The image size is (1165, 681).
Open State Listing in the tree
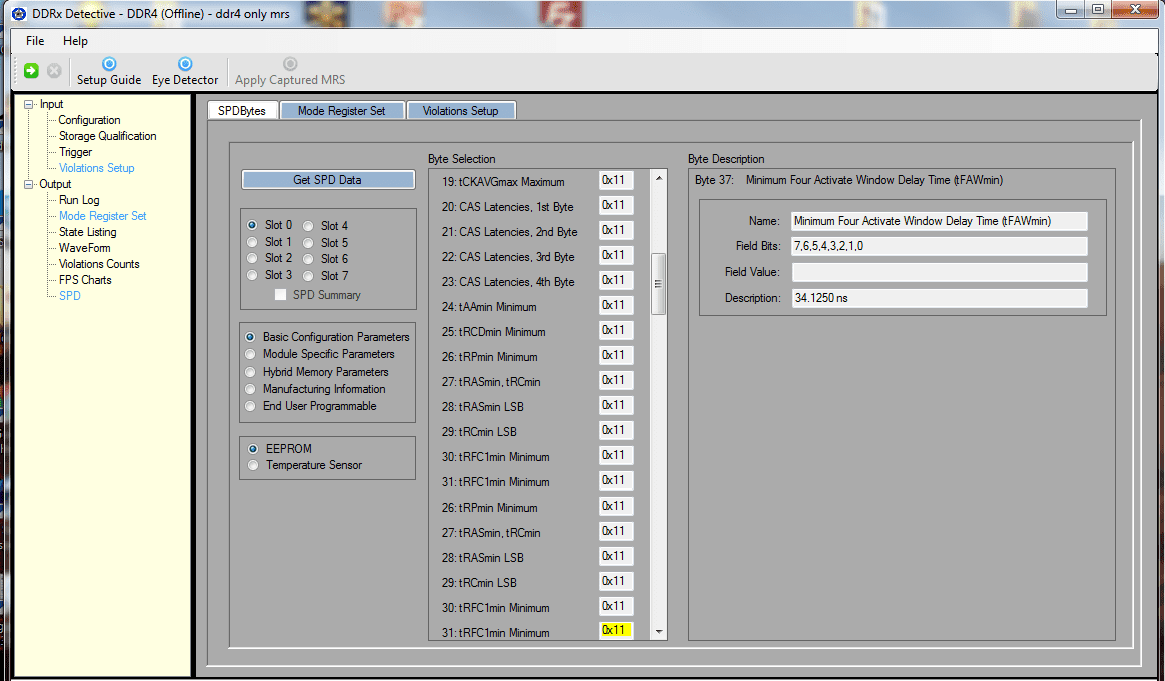(88, 232)
